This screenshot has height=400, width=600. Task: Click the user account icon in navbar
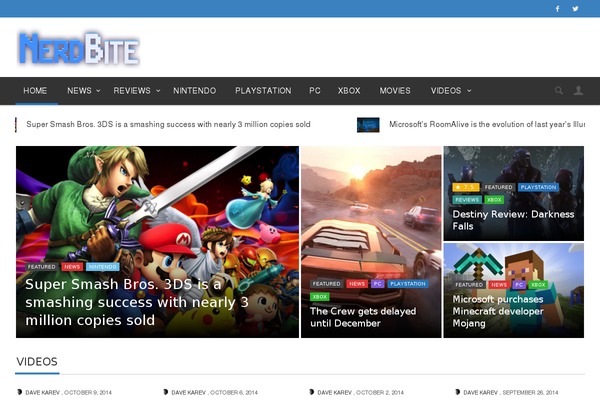pyautogui.click(x=578, y=91)
